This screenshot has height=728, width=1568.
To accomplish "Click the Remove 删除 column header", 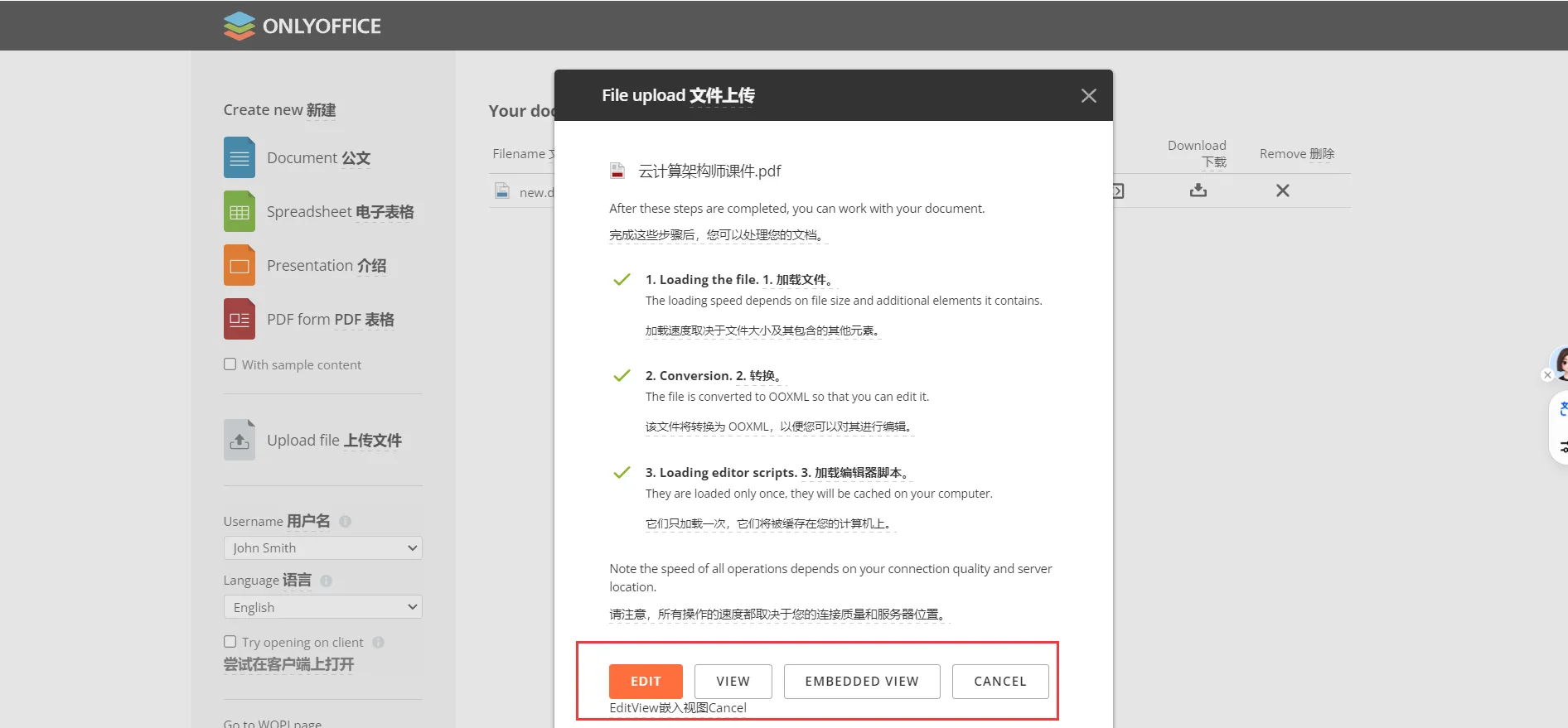I will (1297, 154).
